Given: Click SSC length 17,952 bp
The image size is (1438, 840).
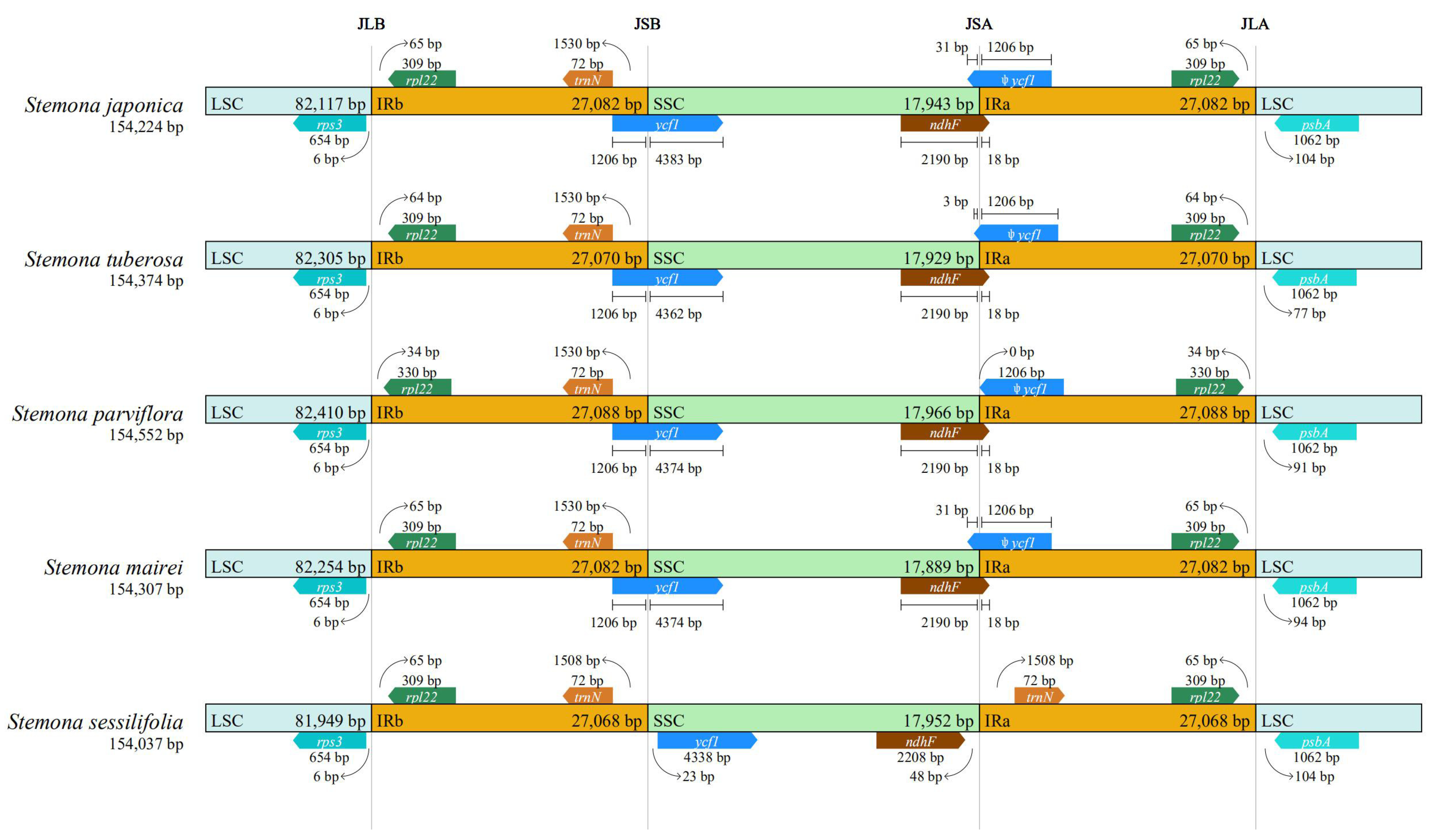Looking at the screenshot, I should pos(938,721).
